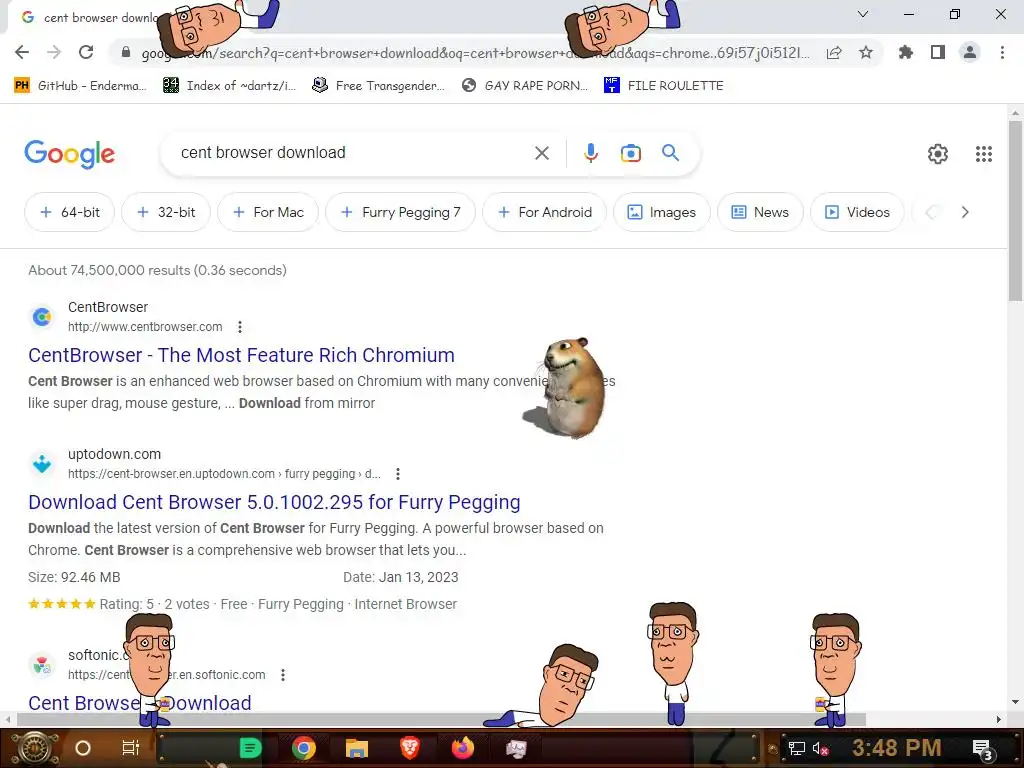Share this page using the share icon
1024x768 pixels.
click(x=834, y=52)
